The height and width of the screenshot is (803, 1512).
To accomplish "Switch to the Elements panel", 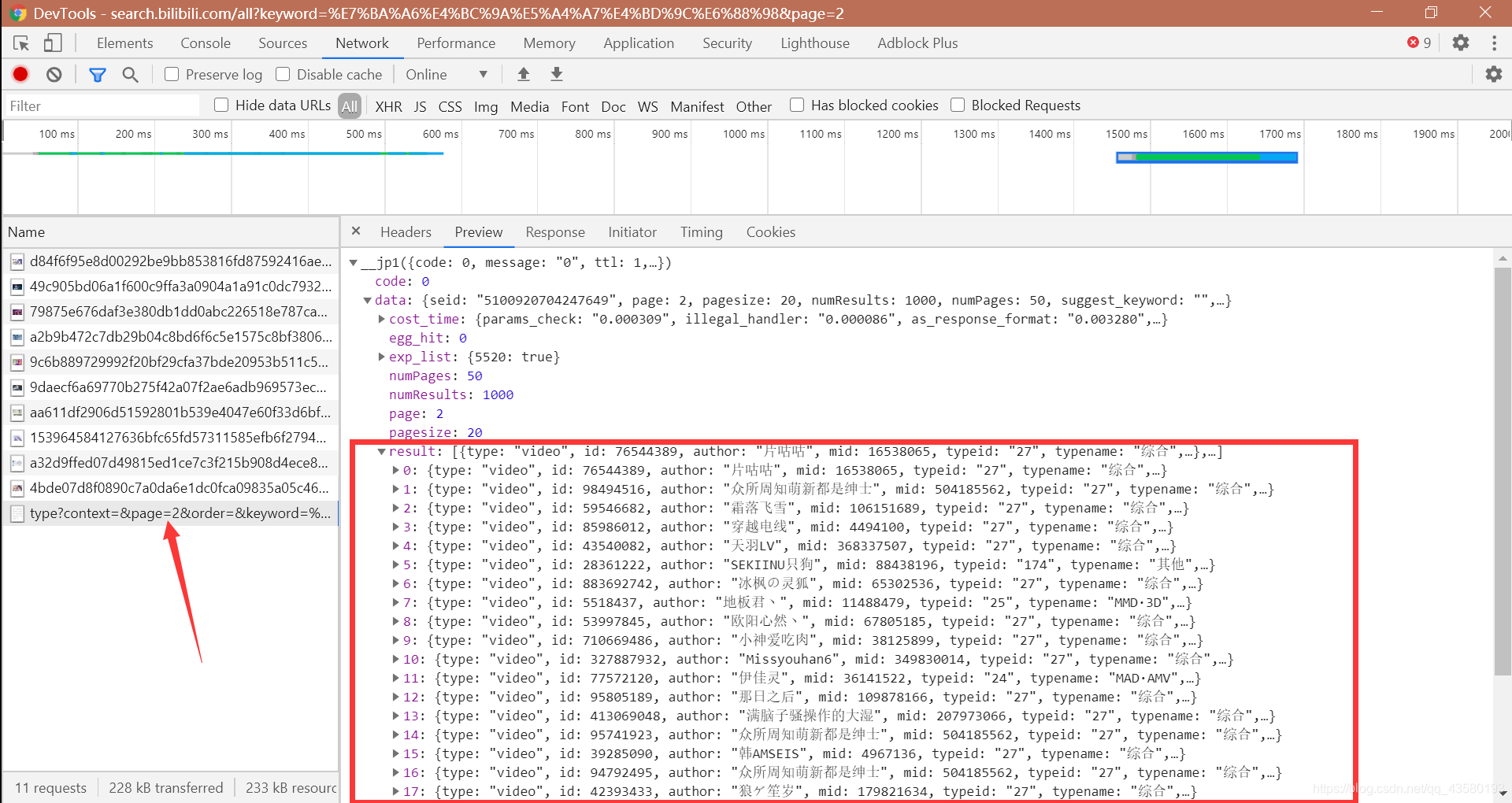I will tap(125, 43).
